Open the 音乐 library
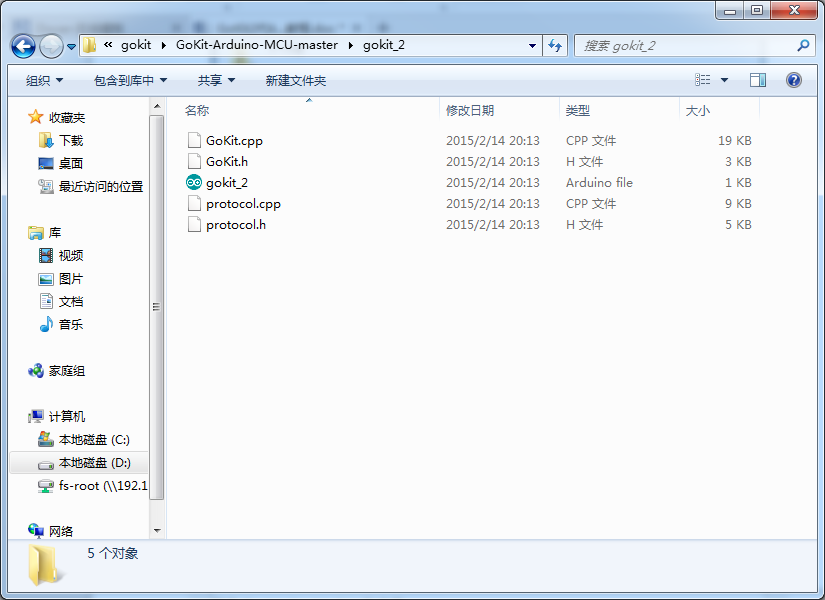Viewport: 825px width, 600px height. coord(61,325)
